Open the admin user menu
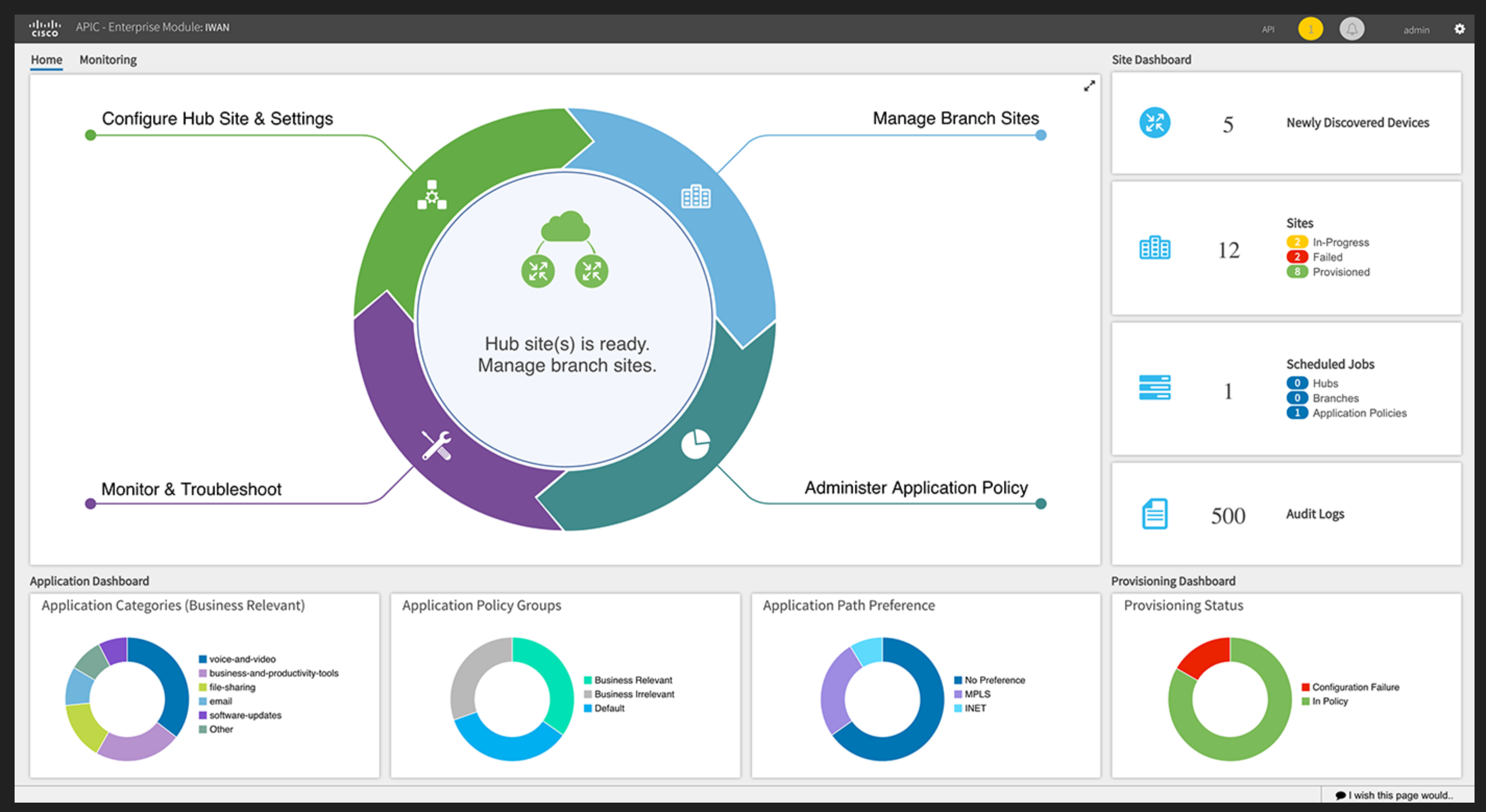1486x812 pixels. (1416, 30)
